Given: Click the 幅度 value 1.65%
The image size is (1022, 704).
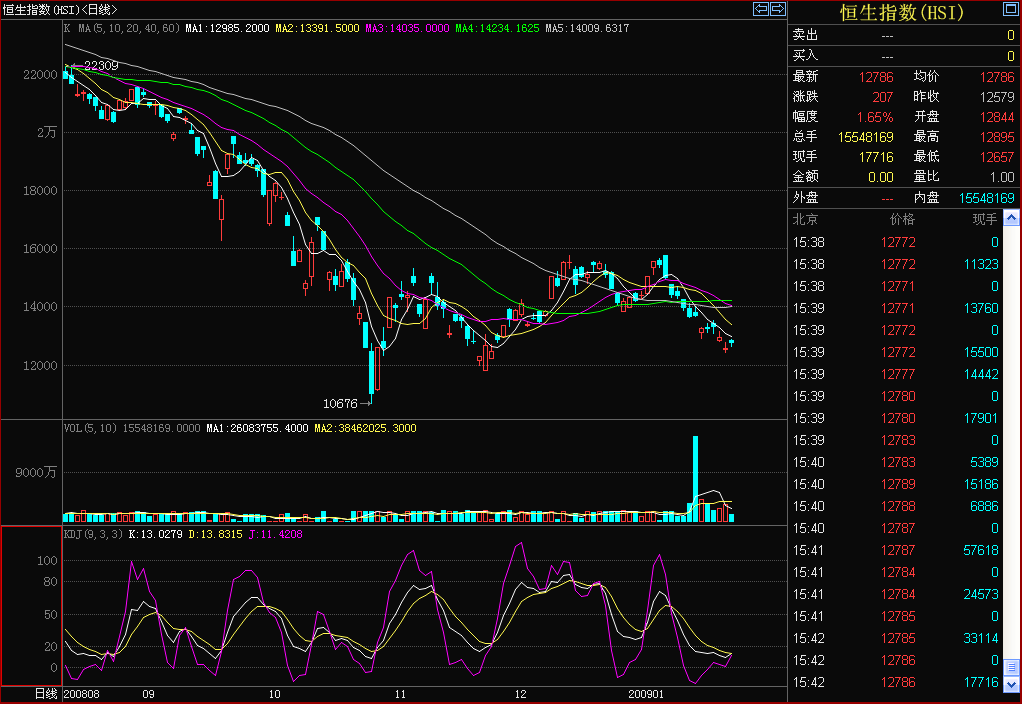Looking at the screenshot, I should pyautogui.click(x=875, y=117).
